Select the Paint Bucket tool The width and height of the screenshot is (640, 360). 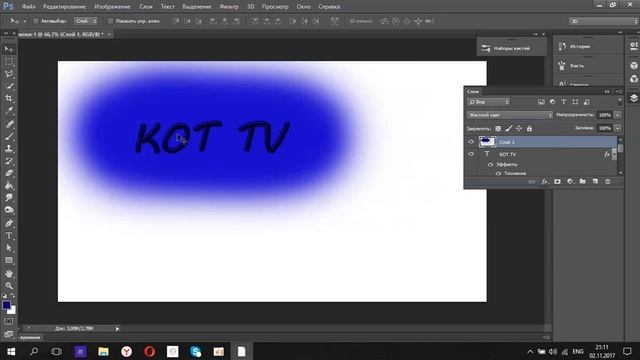[x=9, y=186]
